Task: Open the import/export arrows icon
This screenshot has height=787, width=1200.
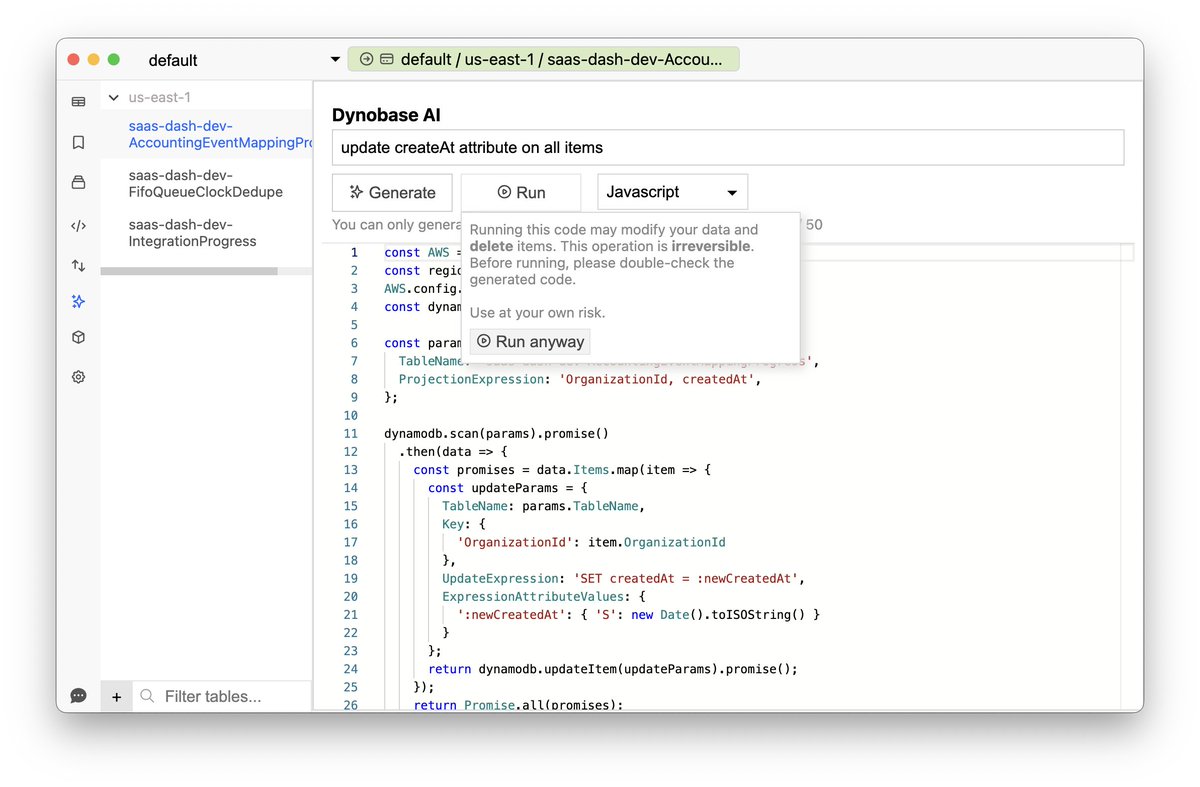Action: pos(78,265)
